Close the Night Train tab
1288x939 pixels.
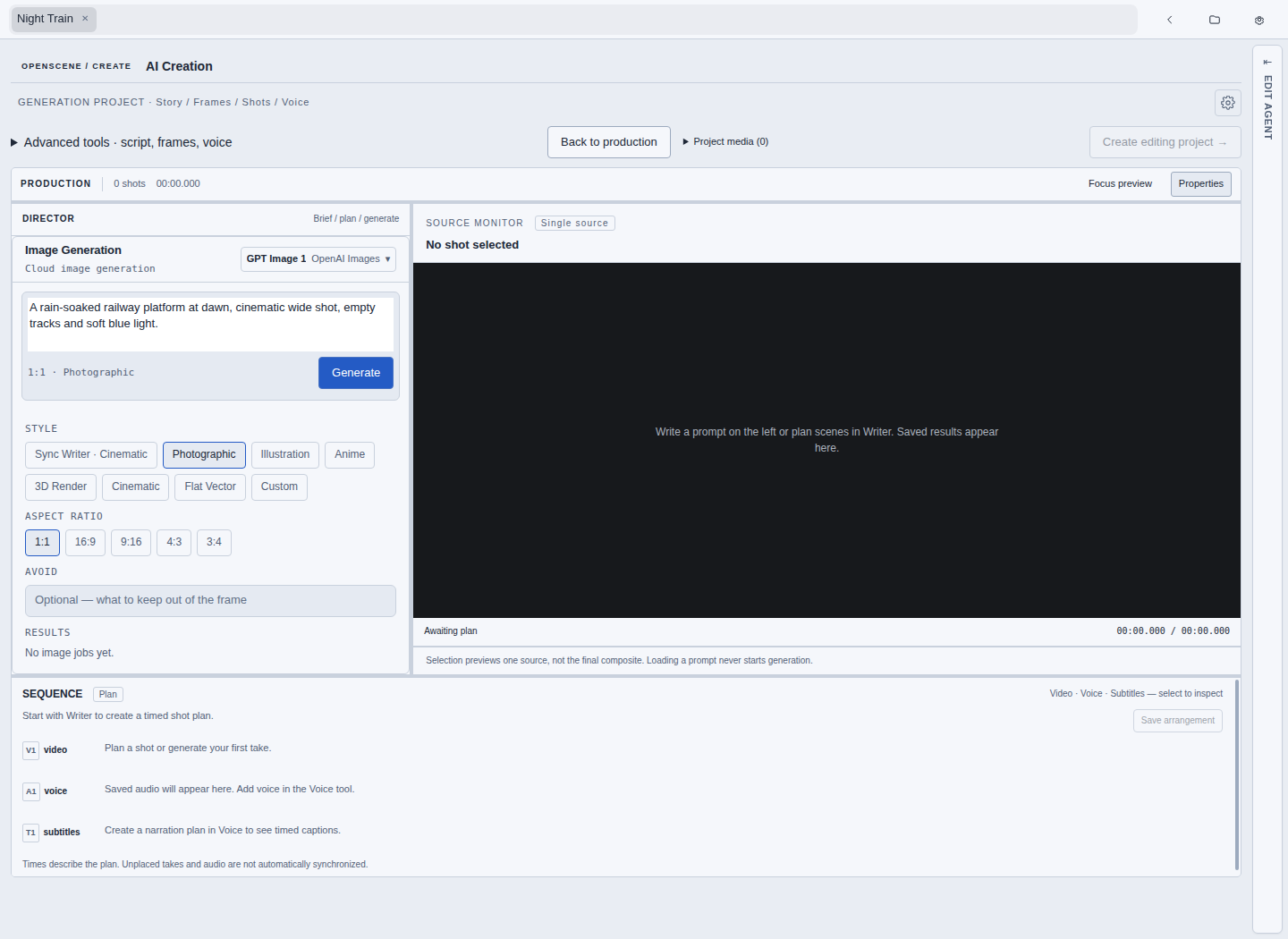[85, 19]
